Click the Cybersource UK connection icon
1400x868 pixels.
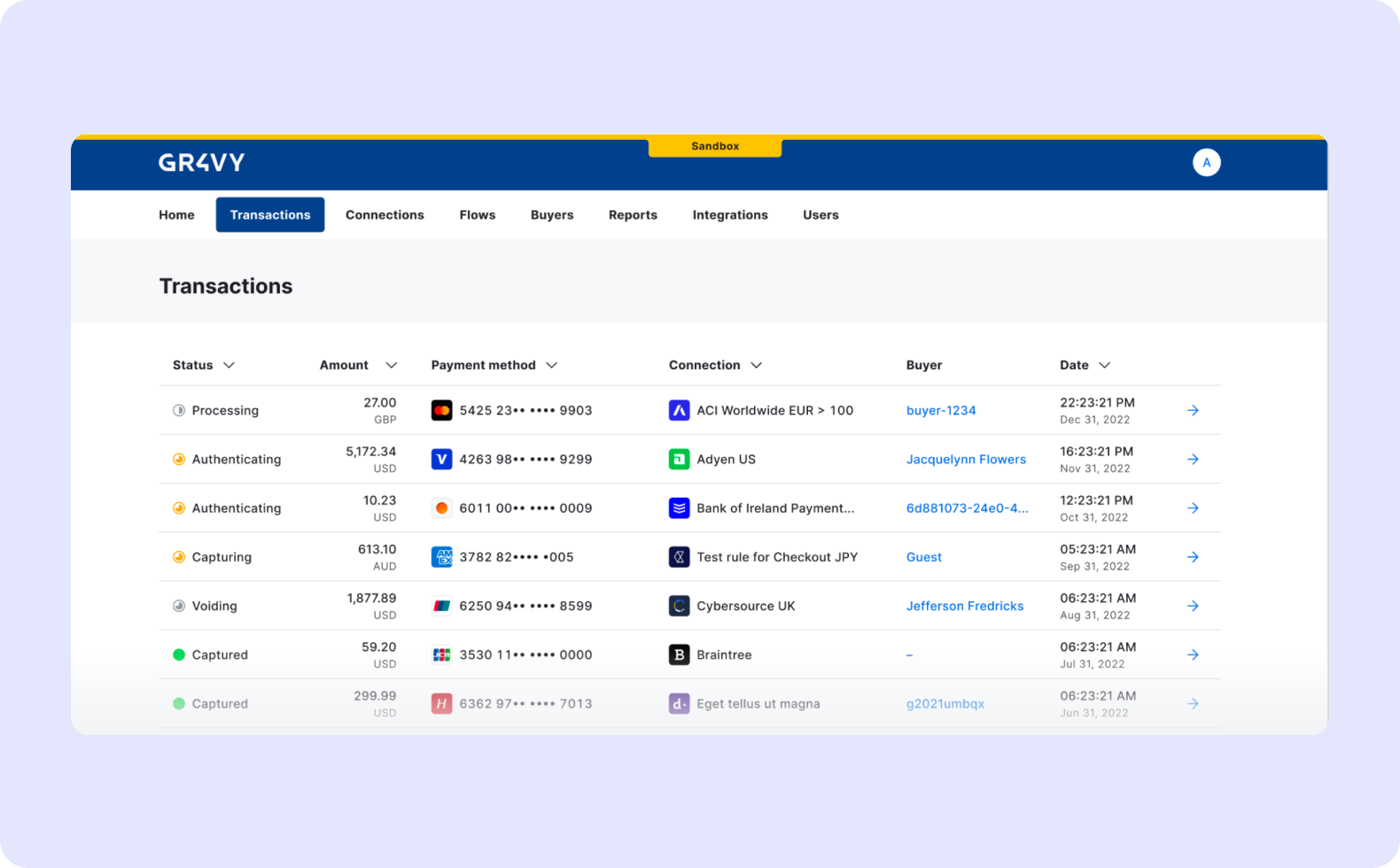(679, 606)
